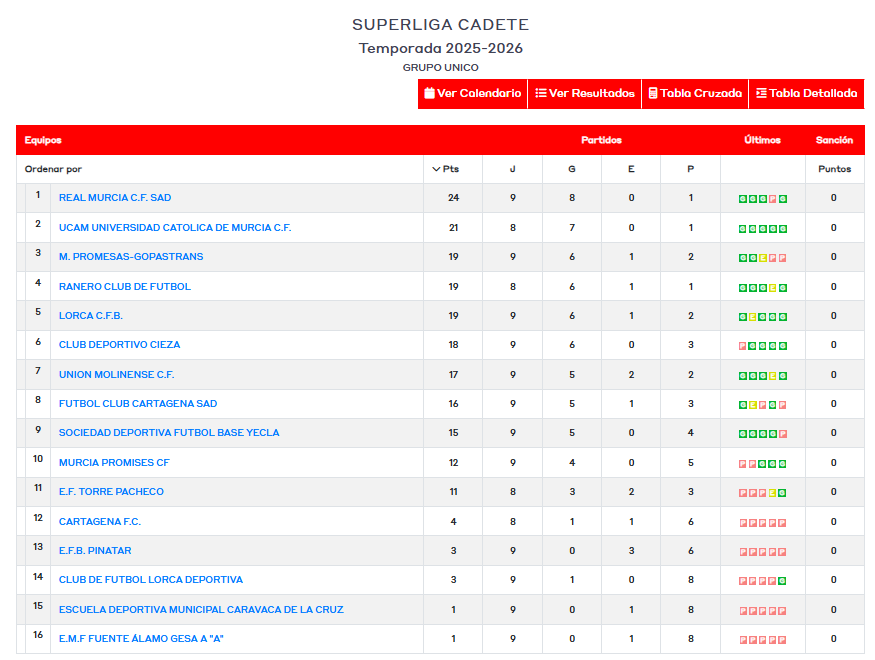Click the Ordenar por label
875x660 pixels.
tap(53, 169)
